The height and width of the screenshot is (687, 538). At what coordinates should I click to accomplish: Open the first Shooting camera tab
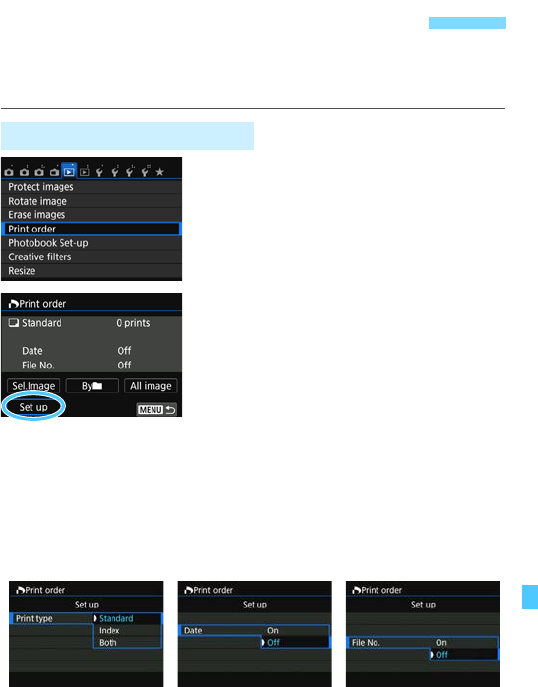[9, 171]
